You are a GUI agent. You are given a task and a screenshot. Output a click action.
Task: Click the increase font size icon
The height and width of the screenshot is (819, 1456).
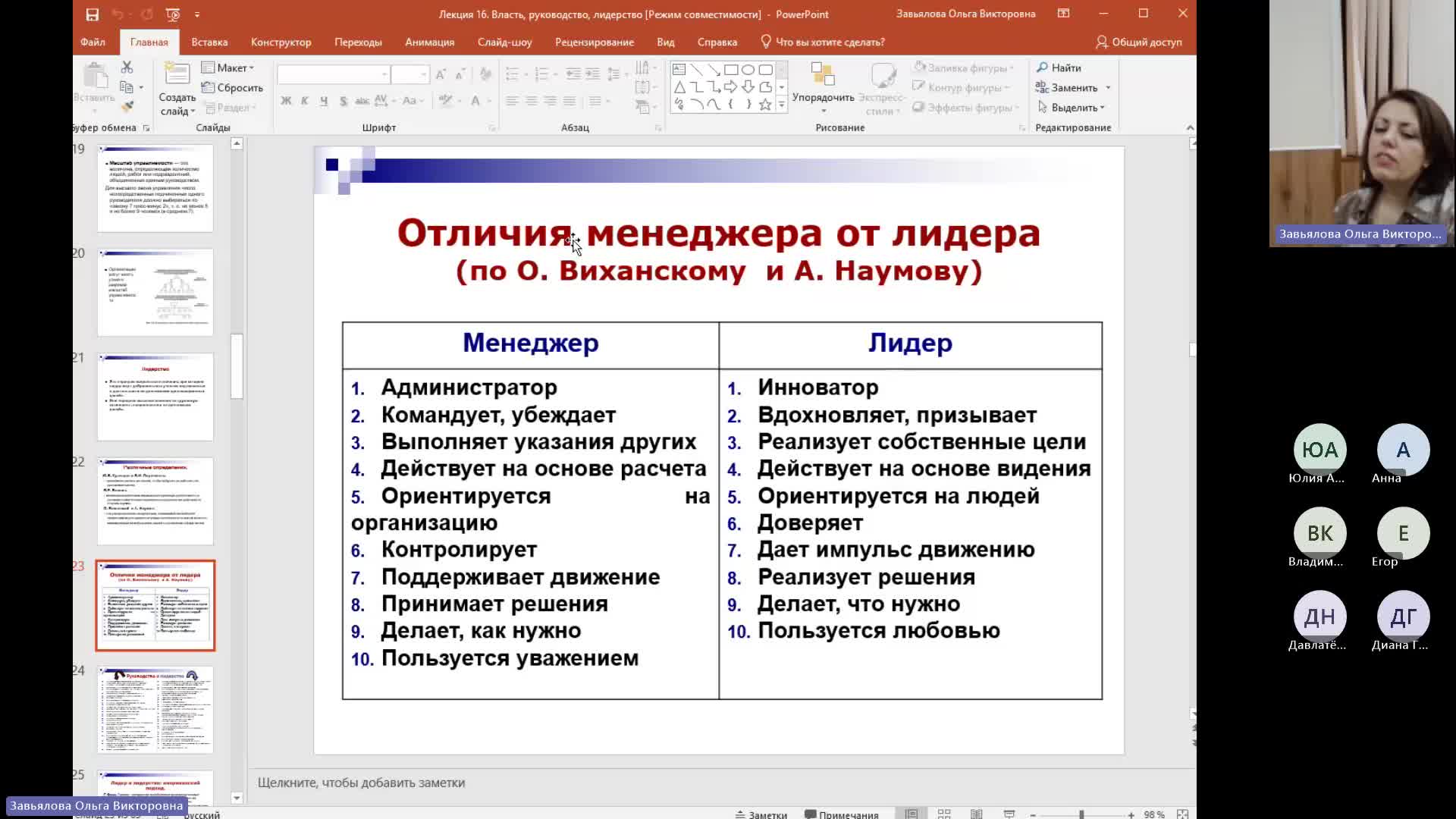coord(441,74)
